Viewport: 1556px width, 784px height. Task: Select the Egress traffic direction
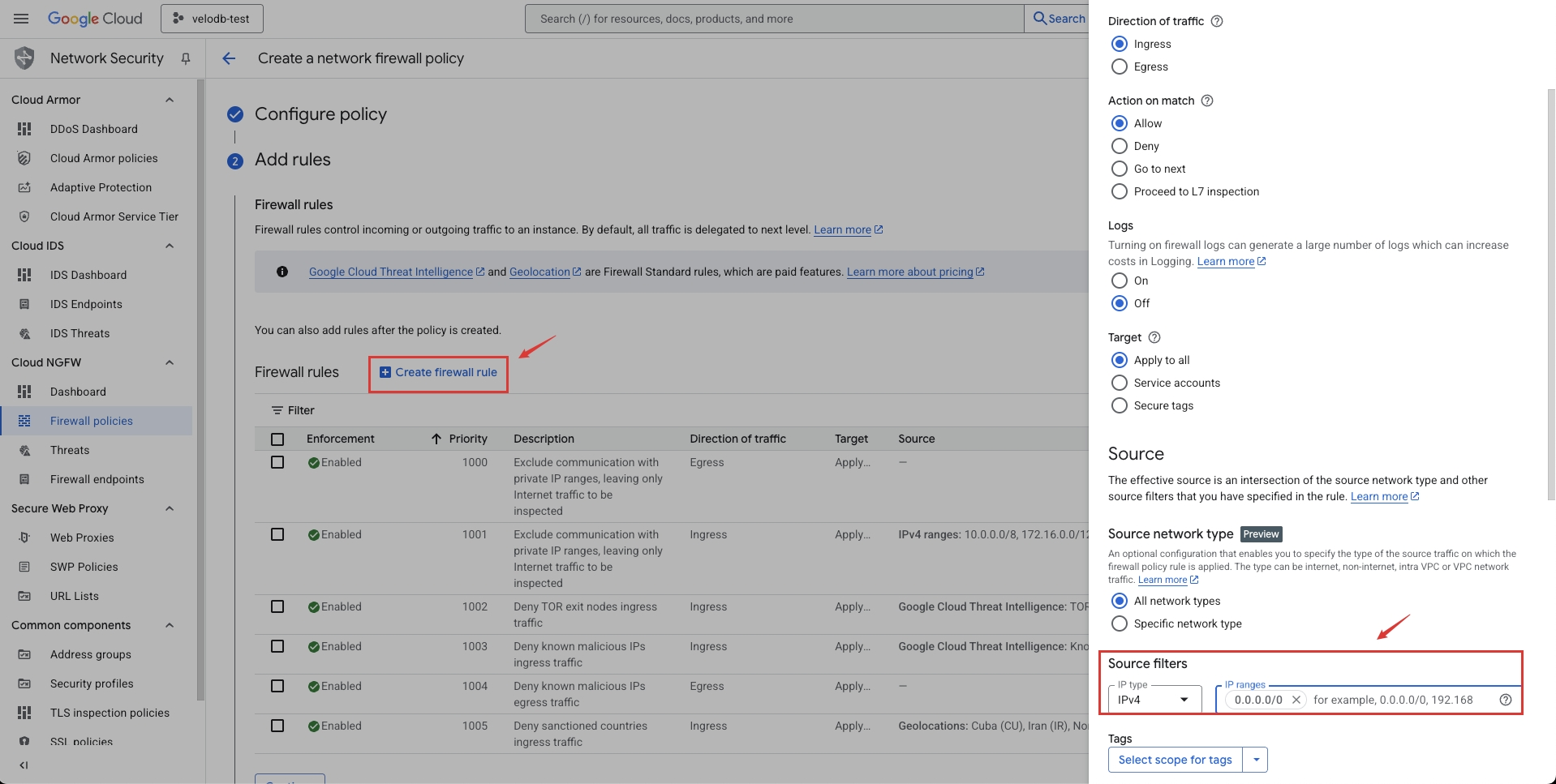pos(1120,66)
